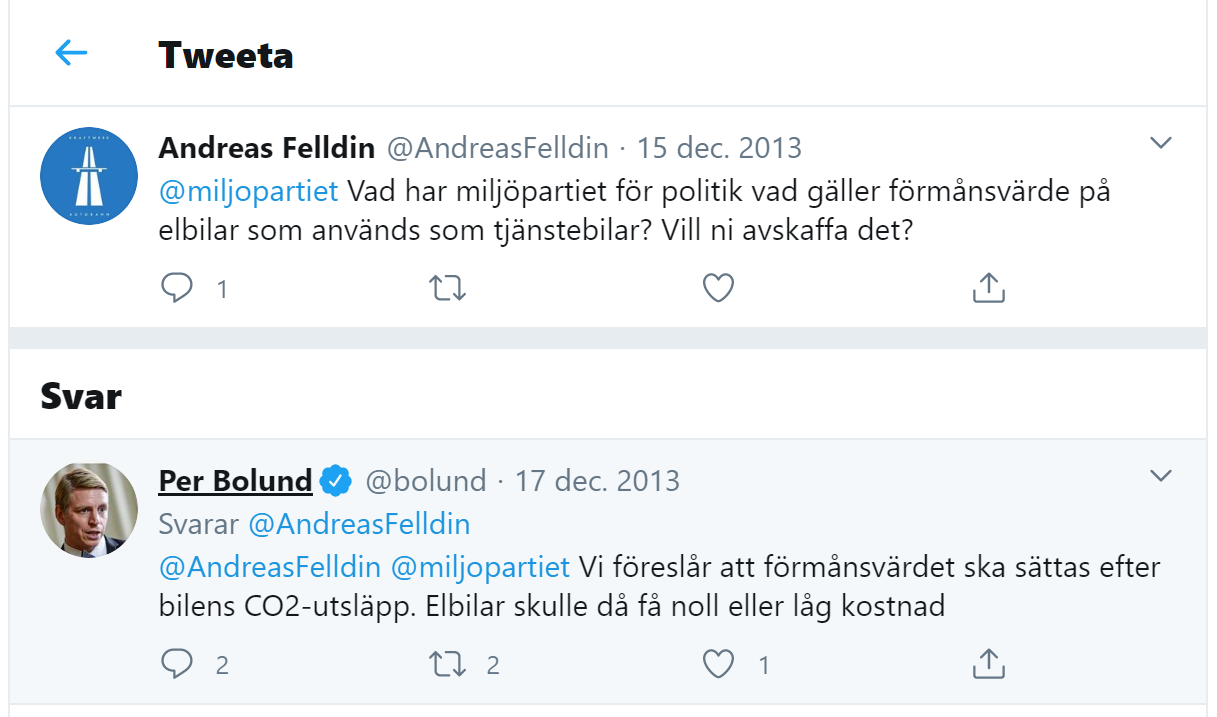Retweet Per Bolund's reply
This screenshot has width=1217, height=717.
pyautogui.click(x=446, y=664)
